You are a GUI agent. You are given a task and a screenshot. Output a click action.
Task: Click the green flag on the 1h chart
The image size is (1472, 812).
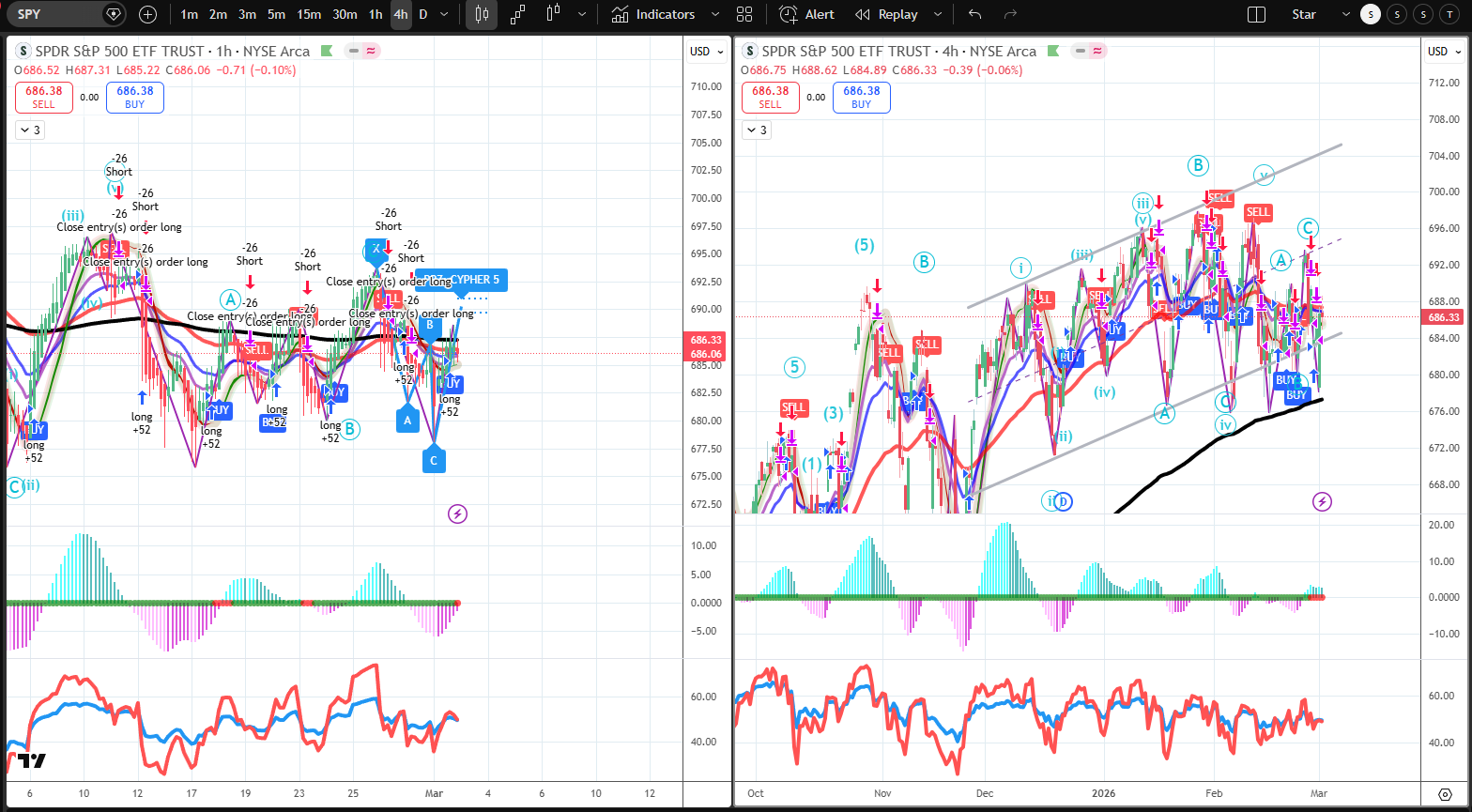(x=327, y=52)
